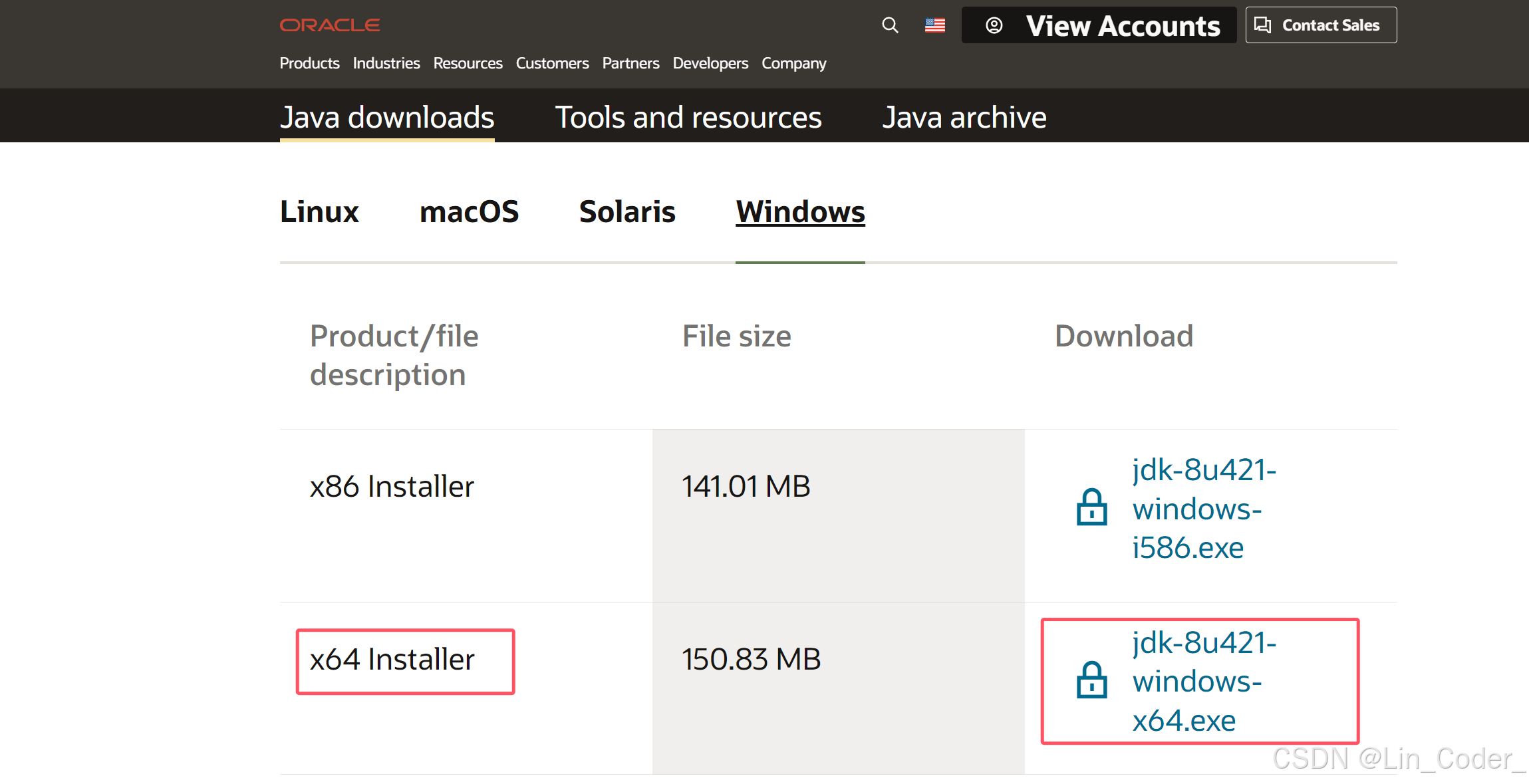
Task: Open the Customers menu
Action: pyautogui.click(x=553, y=63)
